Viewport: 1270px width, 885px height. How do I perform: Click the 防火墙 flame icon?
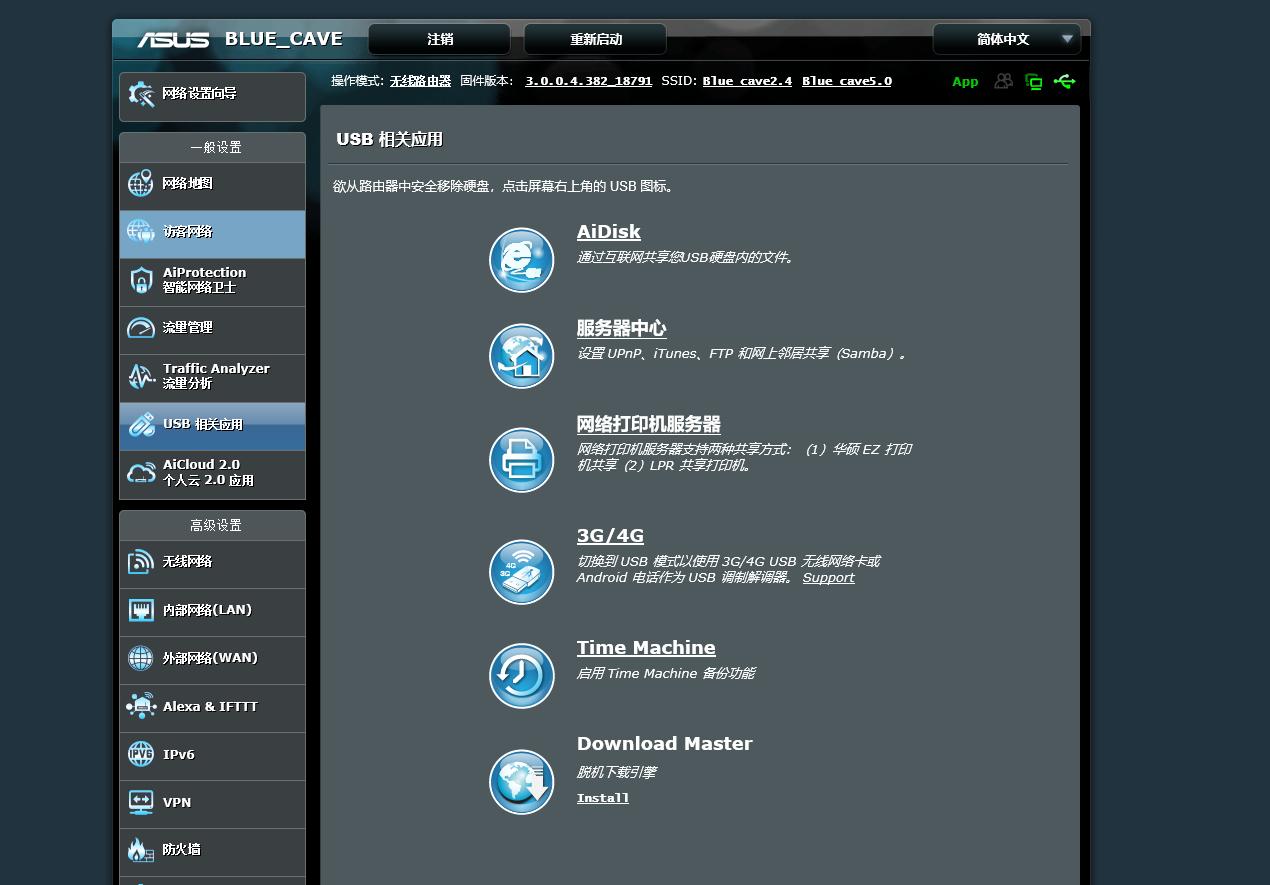click(140, 850)
